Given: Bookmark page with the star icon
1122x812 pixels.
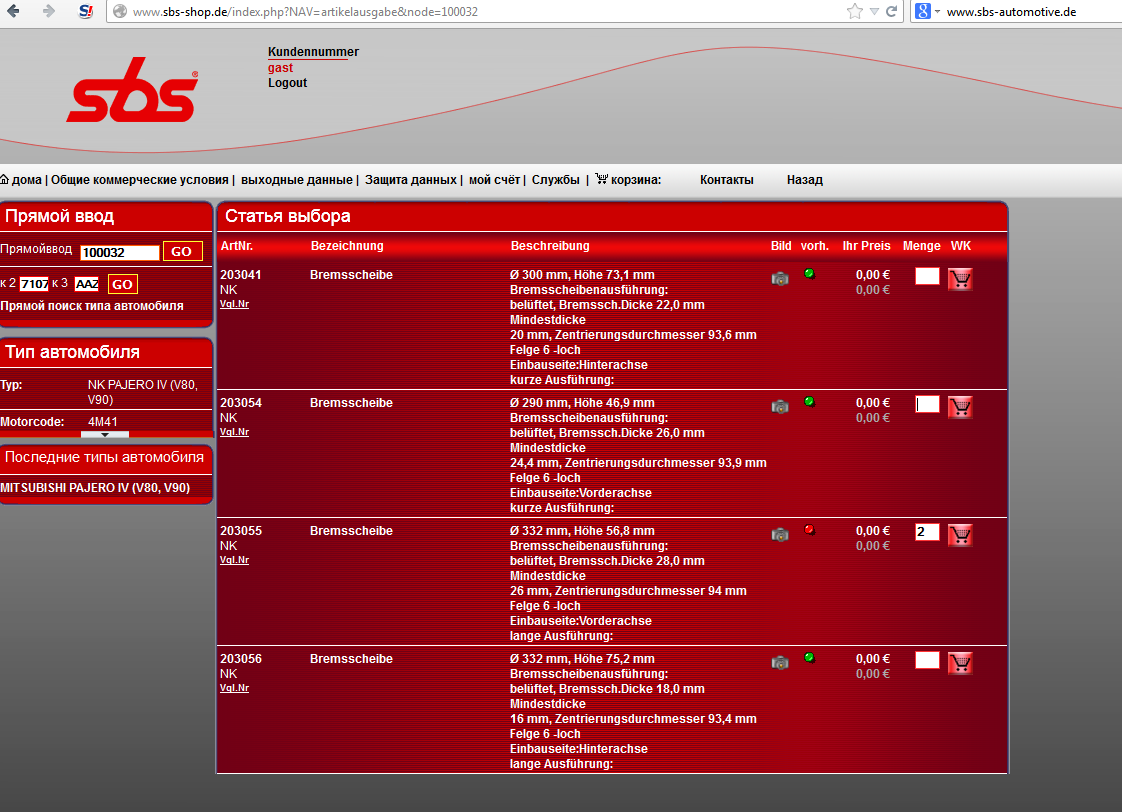Looking at the screenshot, I should [x=855, y=12].
